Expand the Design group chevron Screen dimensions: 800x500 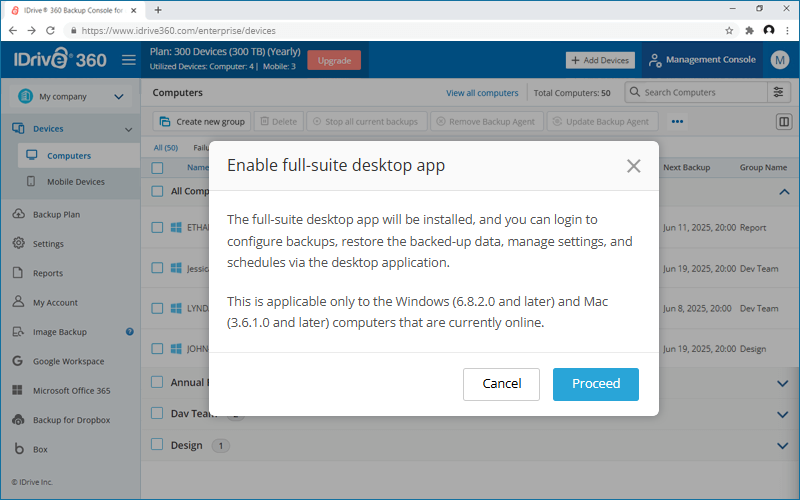[x=783, y=445]
